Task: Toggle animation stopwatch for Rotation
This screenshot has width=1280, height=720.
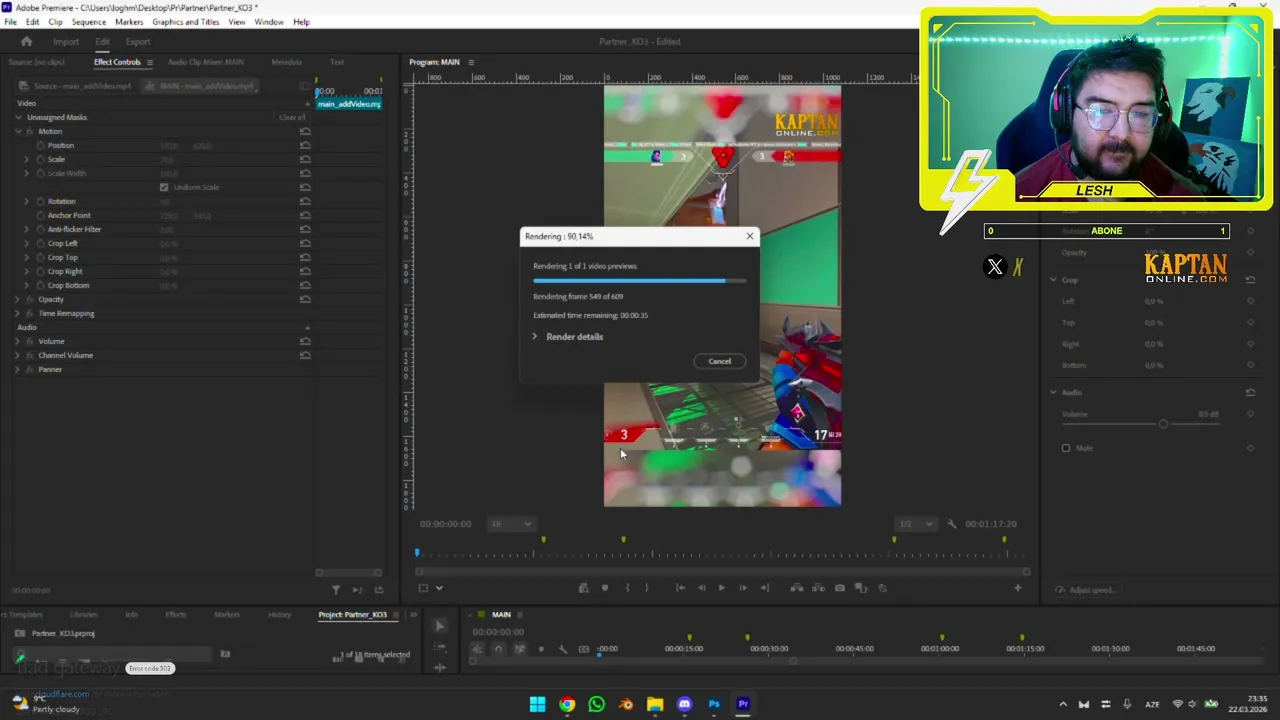Action: coord(41,202)
